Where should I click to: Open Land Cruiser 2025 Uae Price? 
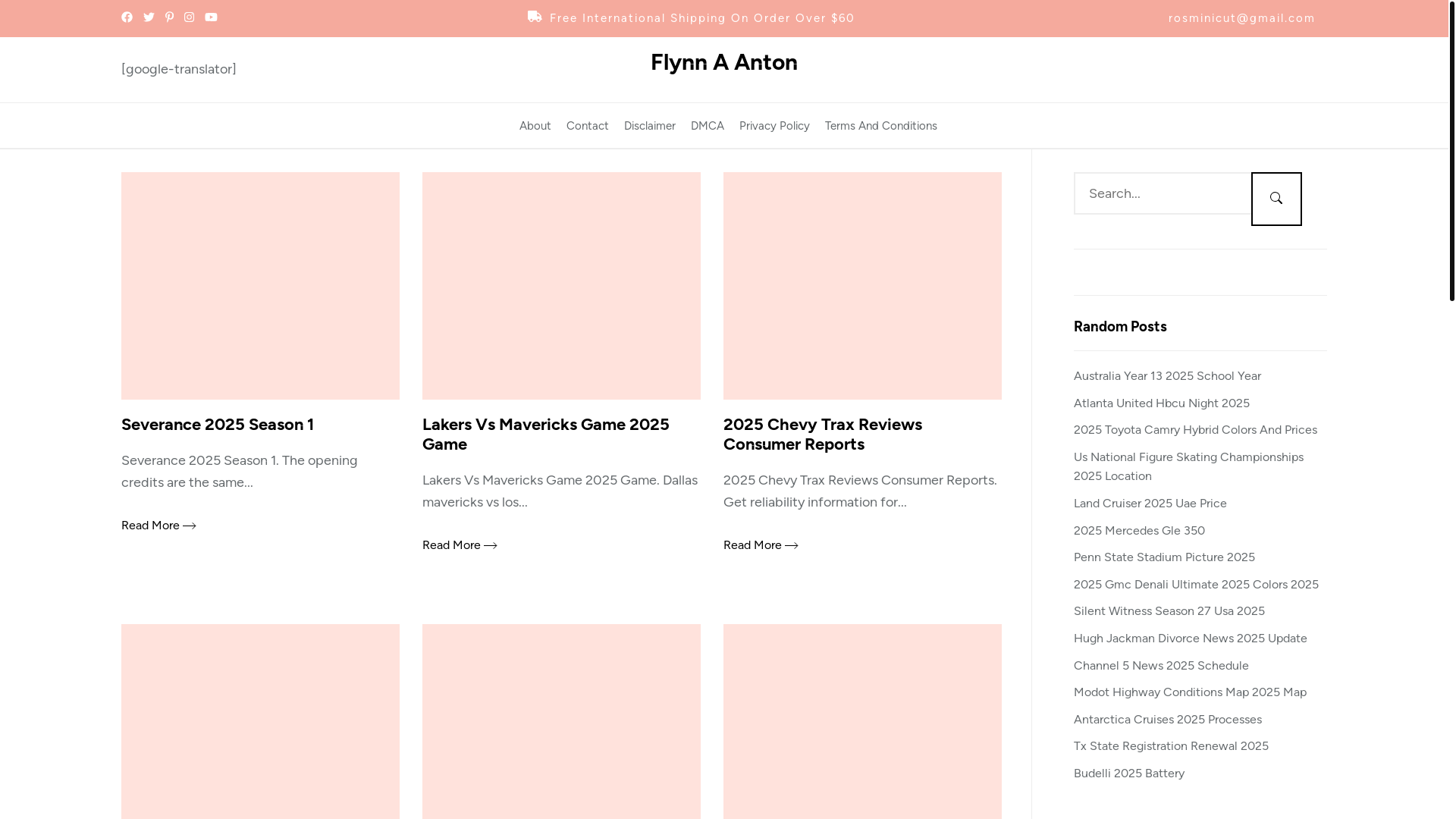tap(1150, 504)
